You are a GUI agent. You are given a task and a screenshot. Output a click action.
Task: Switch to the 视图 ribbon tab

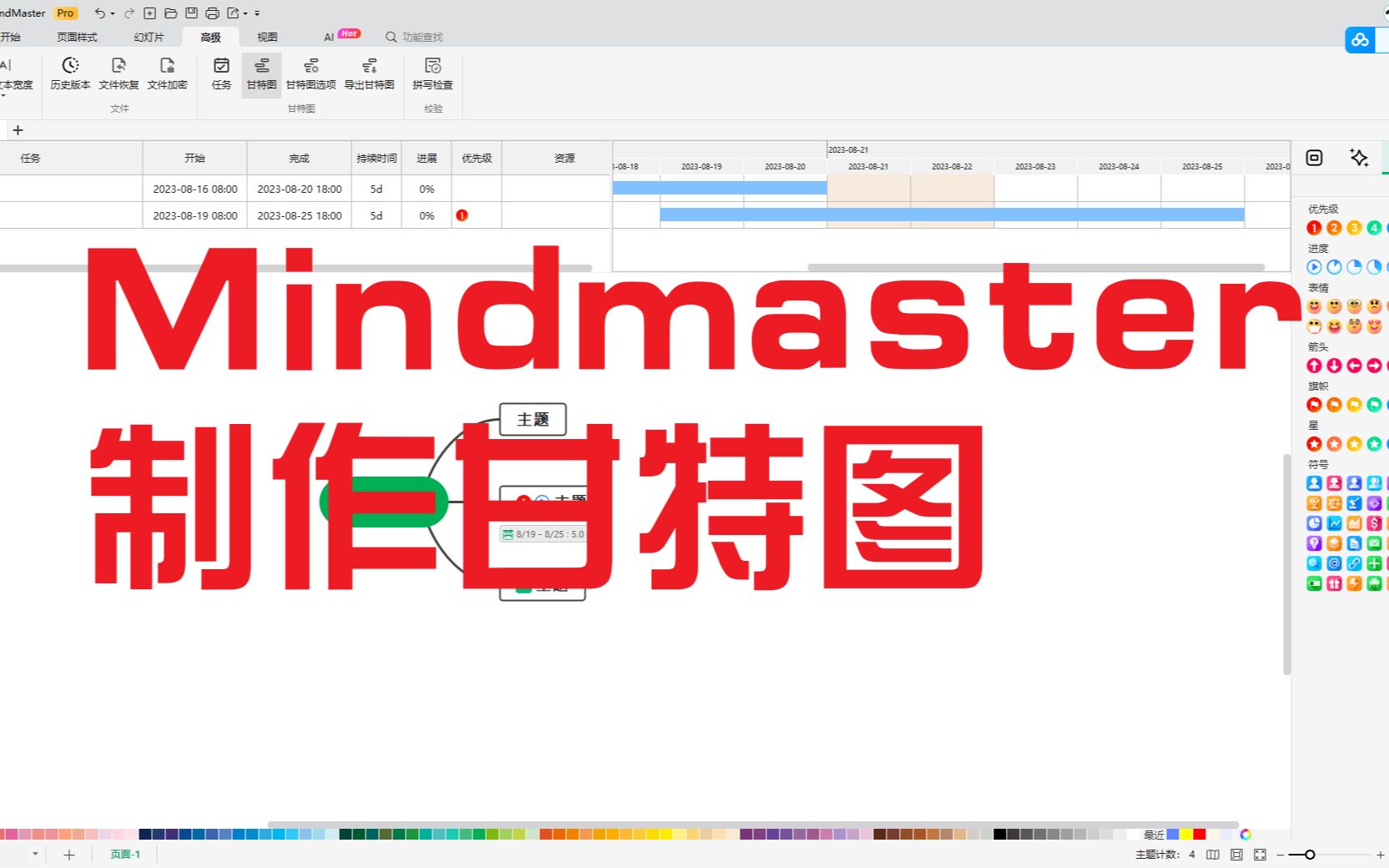click(267, 38)
